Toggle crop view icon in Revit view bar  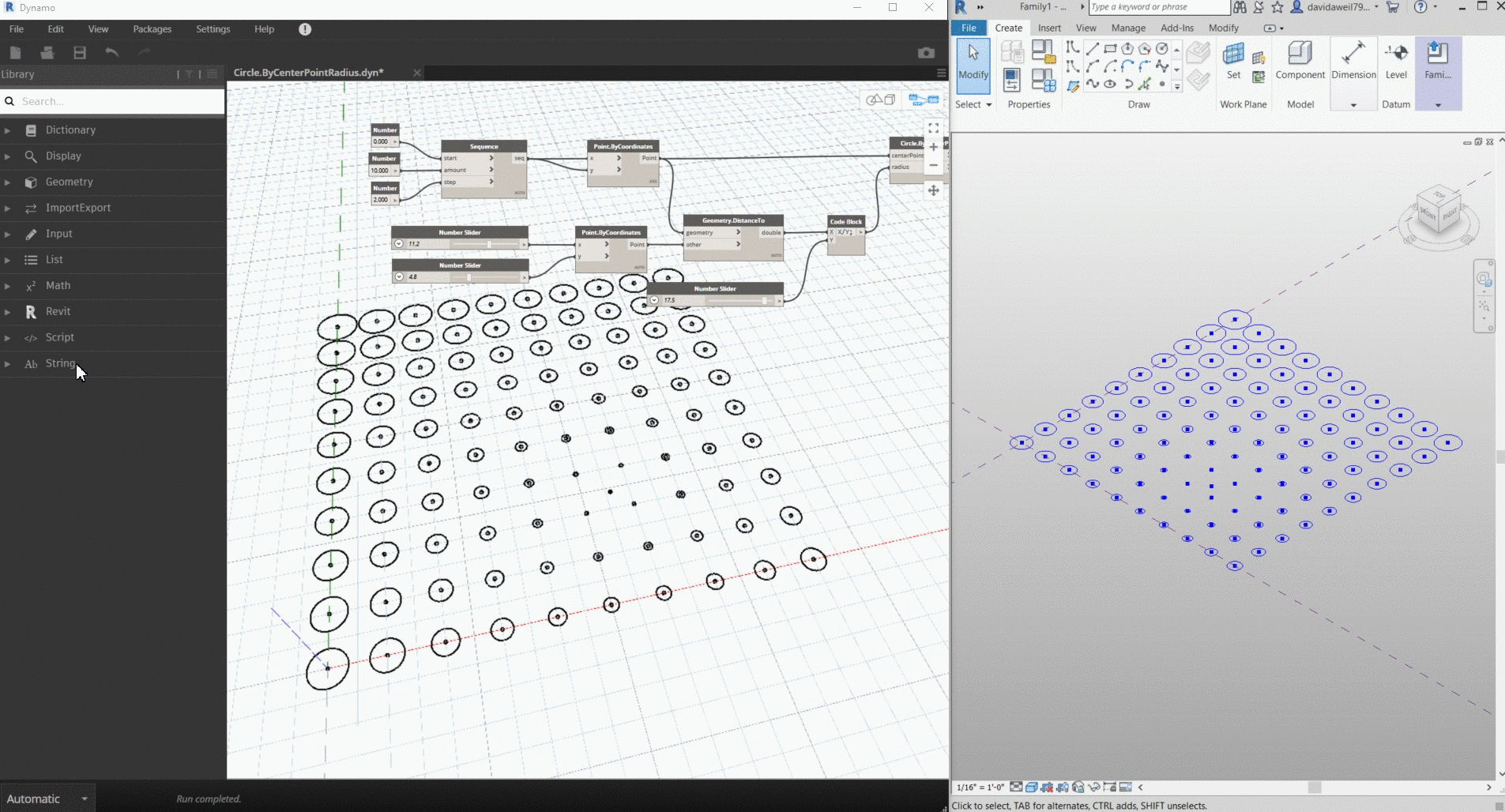coord(1047,787)
